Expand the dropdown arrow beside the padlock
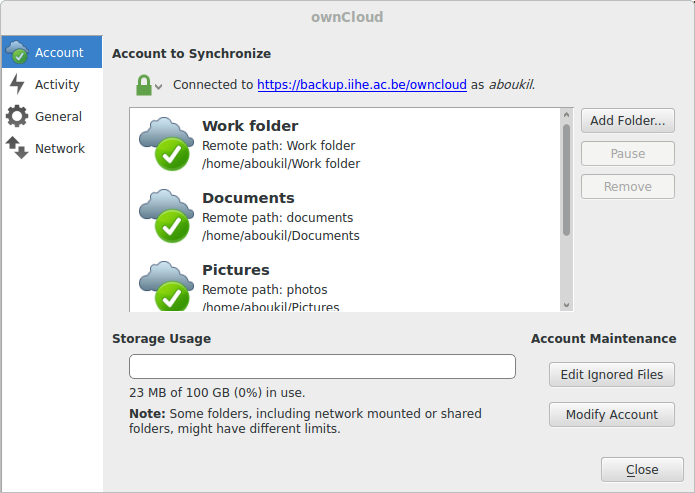695x493 pixels. pyautogui.click(x=158, y=88)
